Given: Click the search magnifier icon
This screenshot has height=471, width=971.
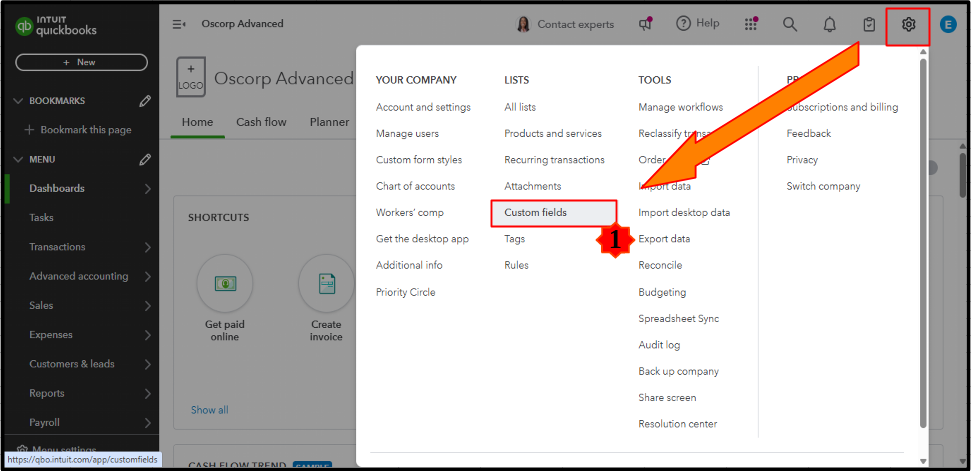Looking at the screenshot, I should (x=790, y=24).
